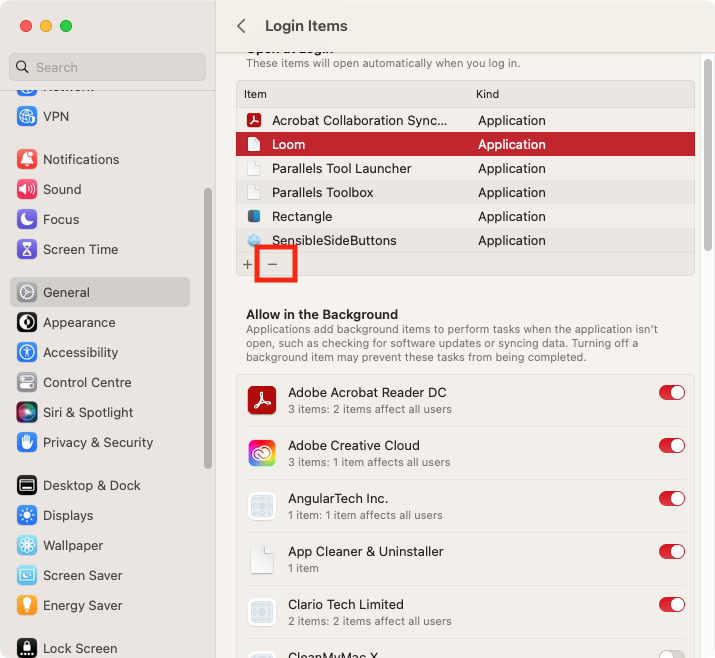Click the VPN globe icon in sidebar
The width and height of the screenshot is (715, 658).
tap(27, 116)
